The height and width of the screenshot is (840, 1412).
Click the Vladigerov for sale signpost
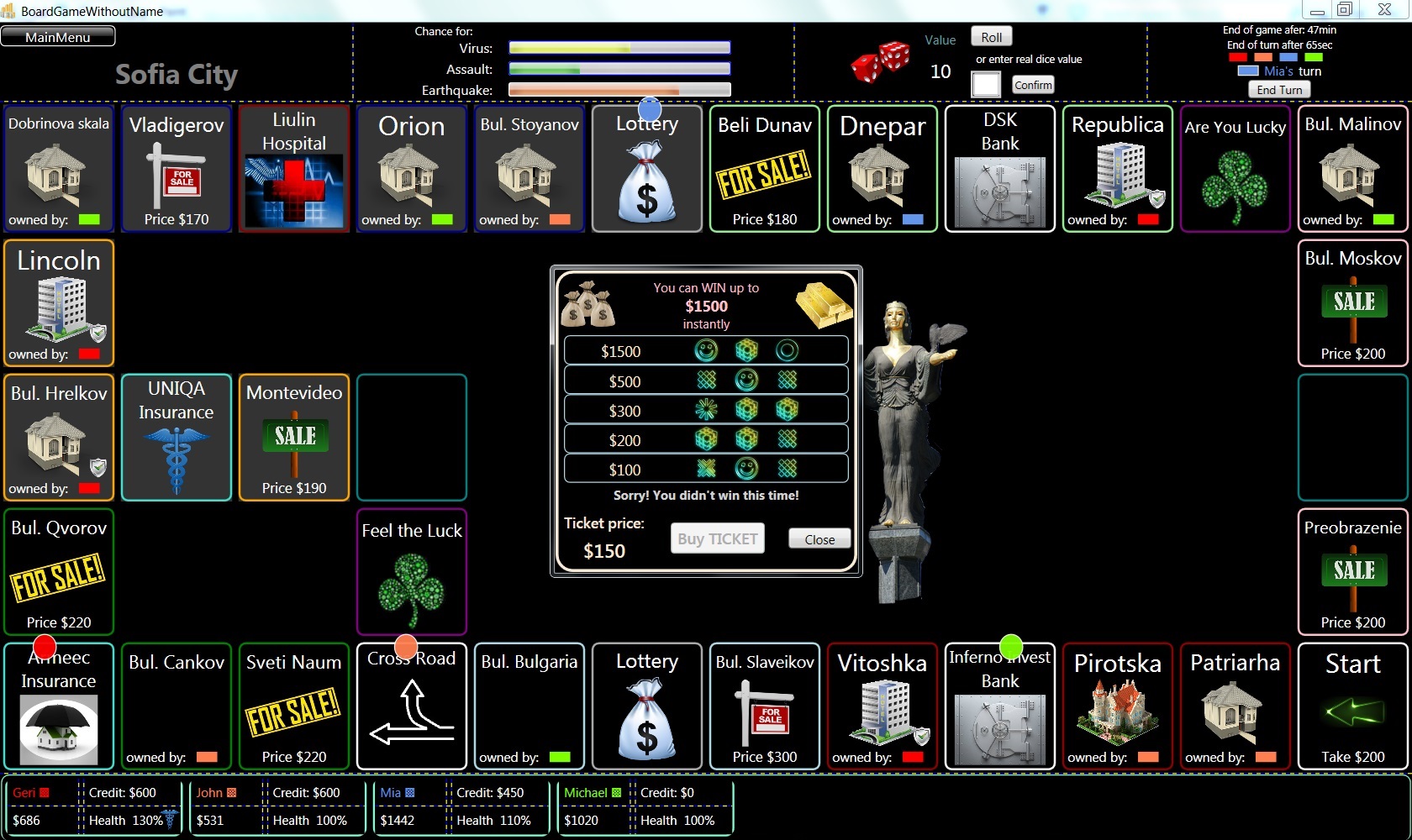(175, 175)
